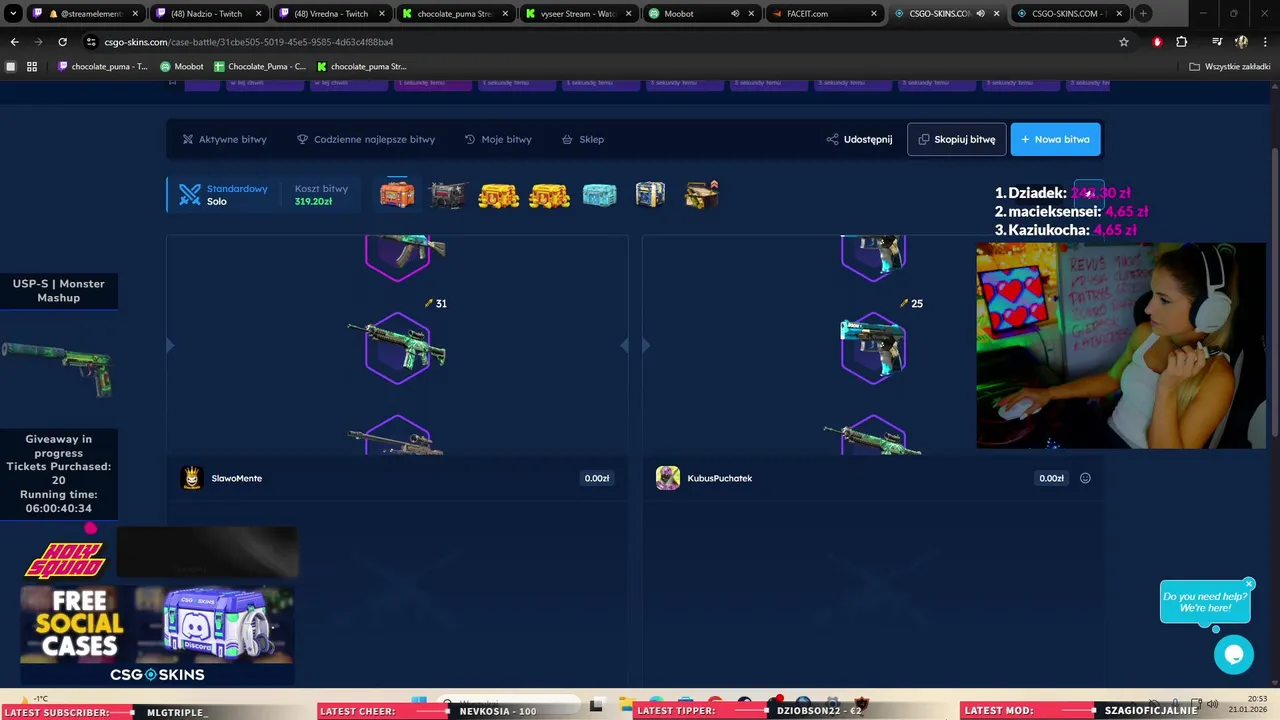Click the first gold coin case
This screenshot has width=1280, height=720.
pos(498,194)
